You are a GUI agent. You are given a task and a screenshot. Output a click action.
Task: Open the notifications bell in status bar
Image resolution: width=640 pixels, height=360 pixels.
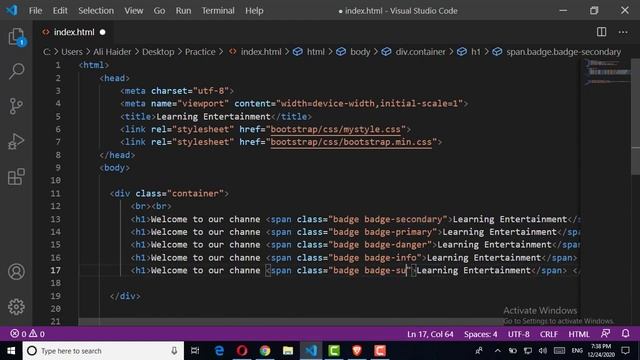[625, 334]
